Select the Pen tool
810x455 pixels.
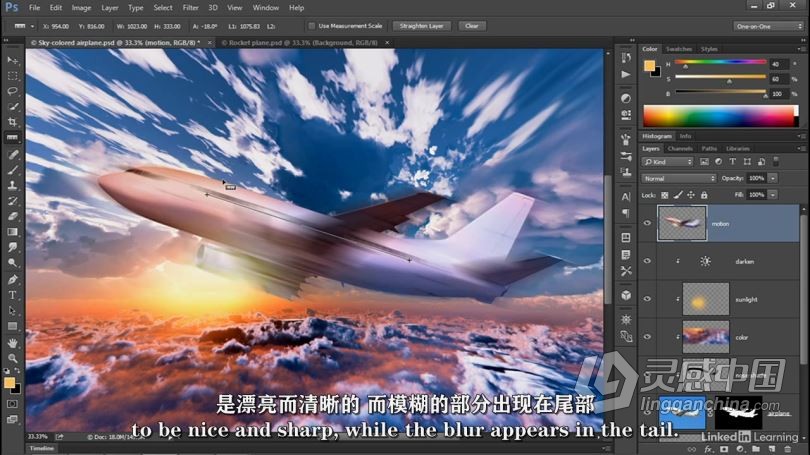coord(12,280)
